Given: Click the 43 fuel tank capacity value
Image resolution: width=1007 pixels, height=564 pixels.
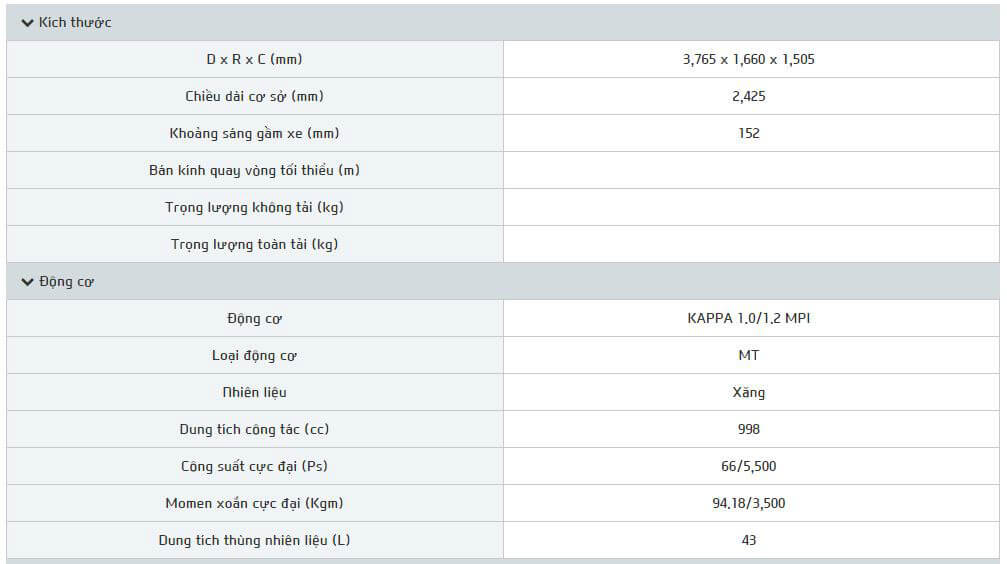Looking at the screenshot, I should [748, 540].
